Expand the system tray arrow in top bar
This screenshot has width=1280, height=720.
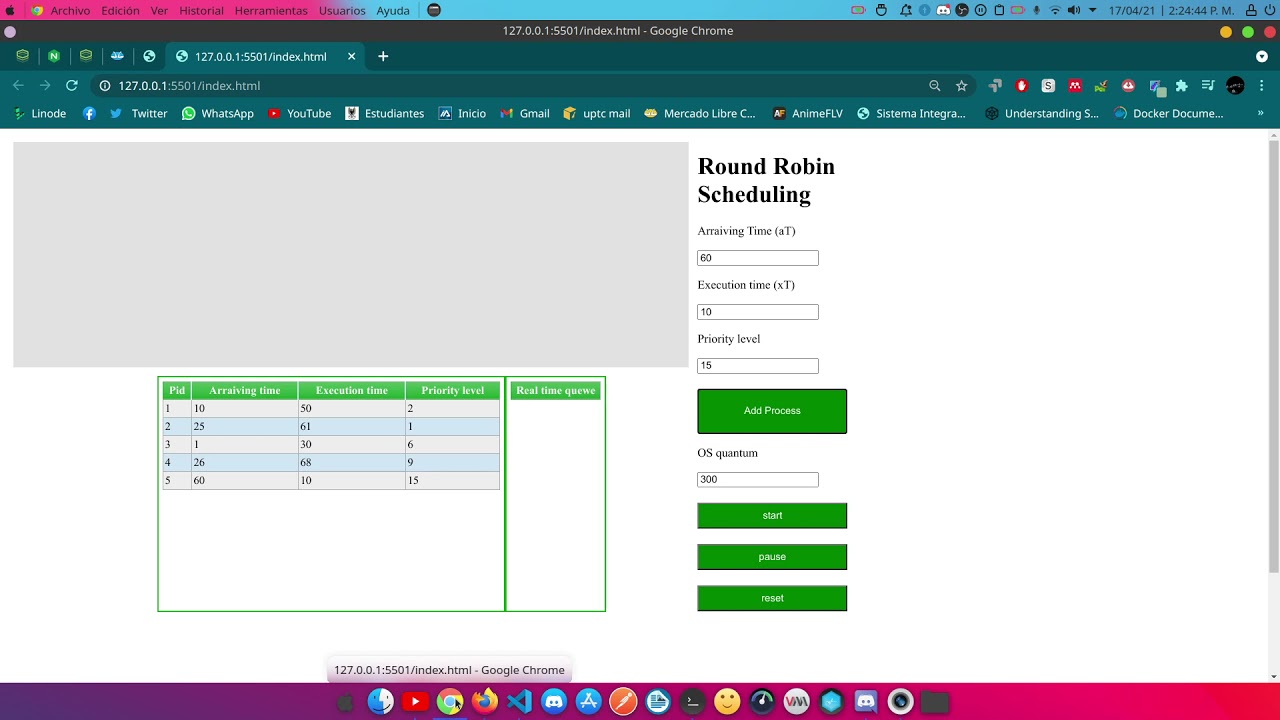pos(1092,10)
